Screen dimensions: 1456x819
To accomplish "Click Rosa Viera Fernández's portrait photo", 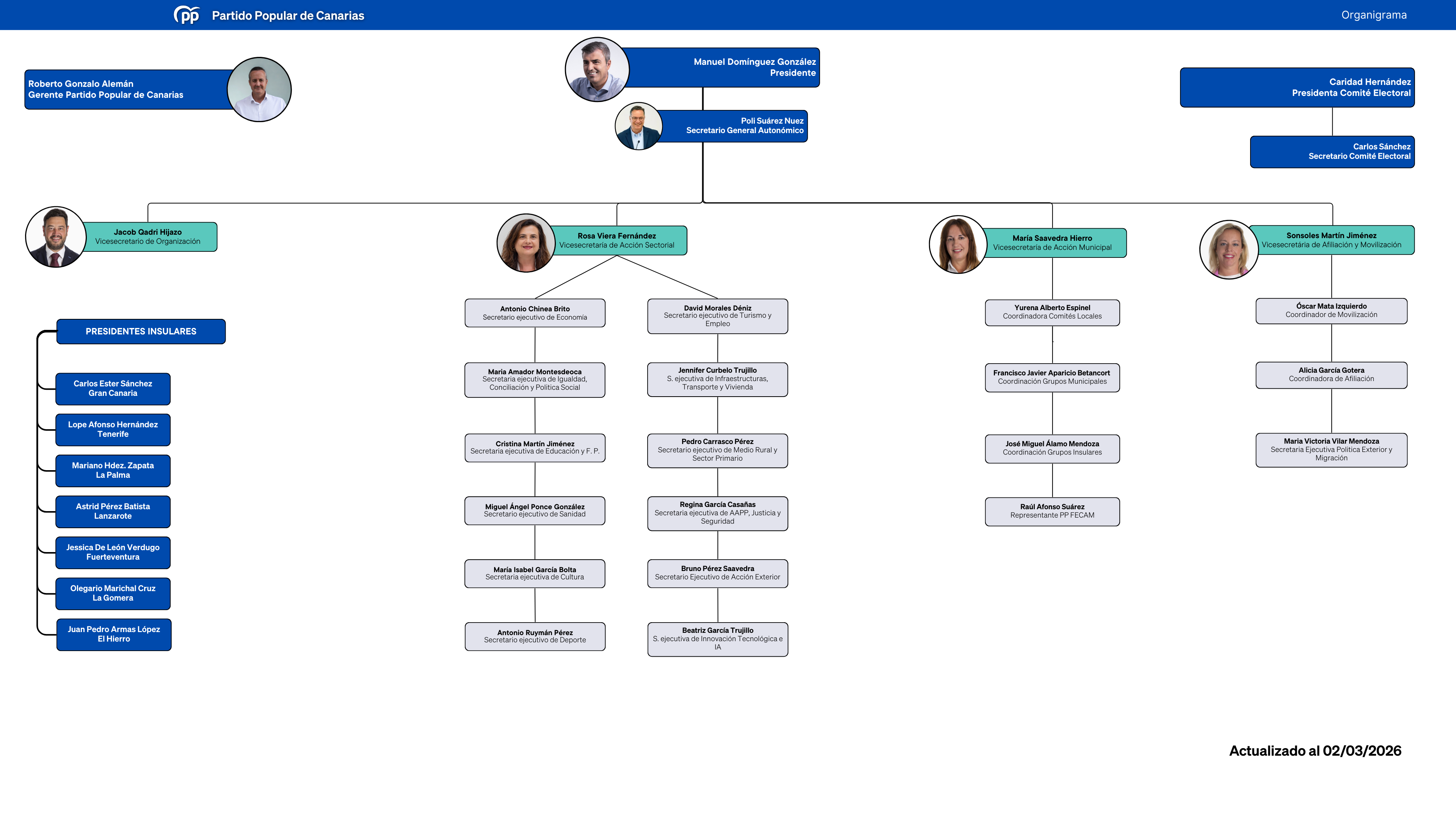I will [526, 243].
